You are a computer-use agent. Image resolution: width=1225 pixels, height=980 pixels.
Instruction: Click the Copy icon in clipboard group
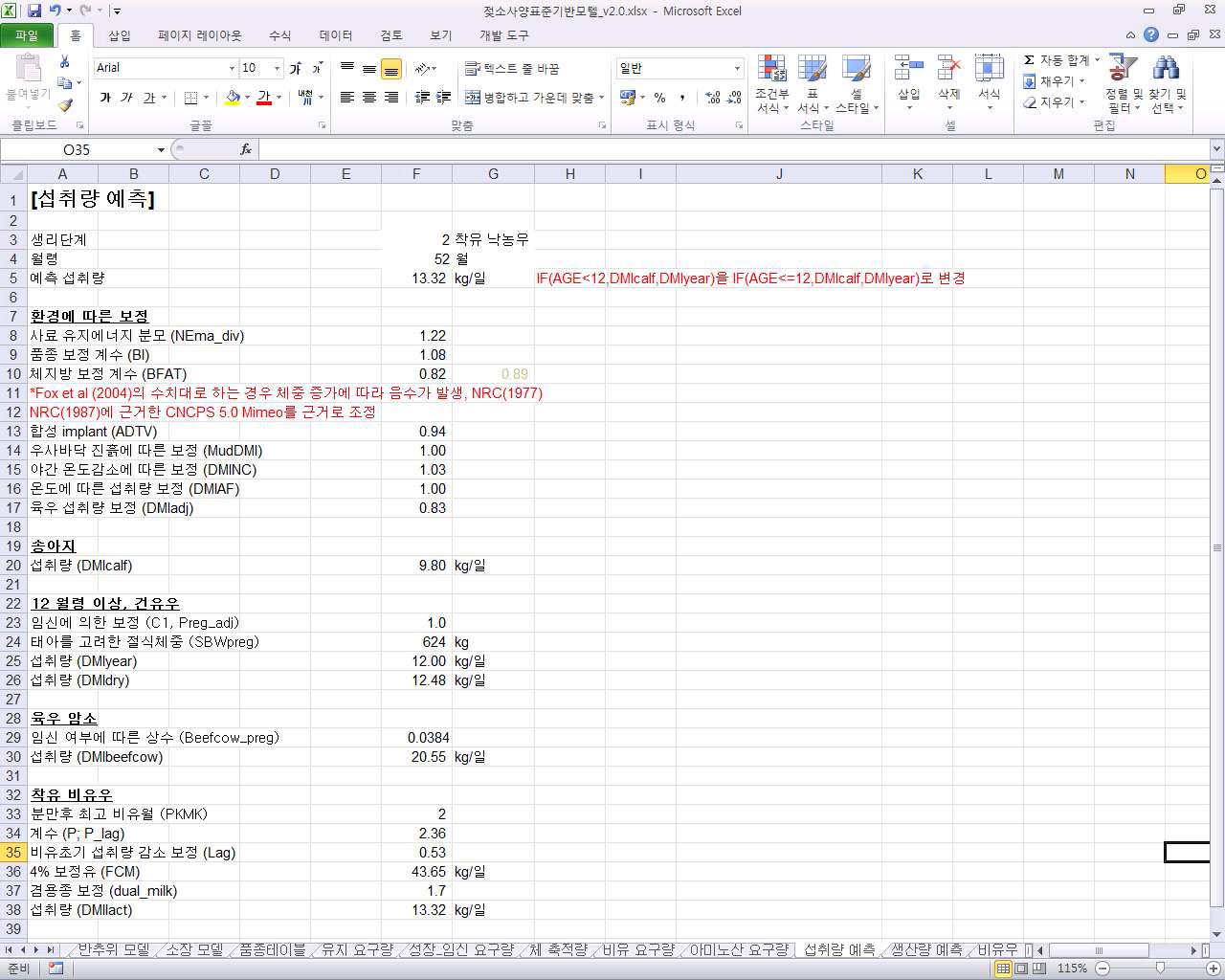point(64,83)
